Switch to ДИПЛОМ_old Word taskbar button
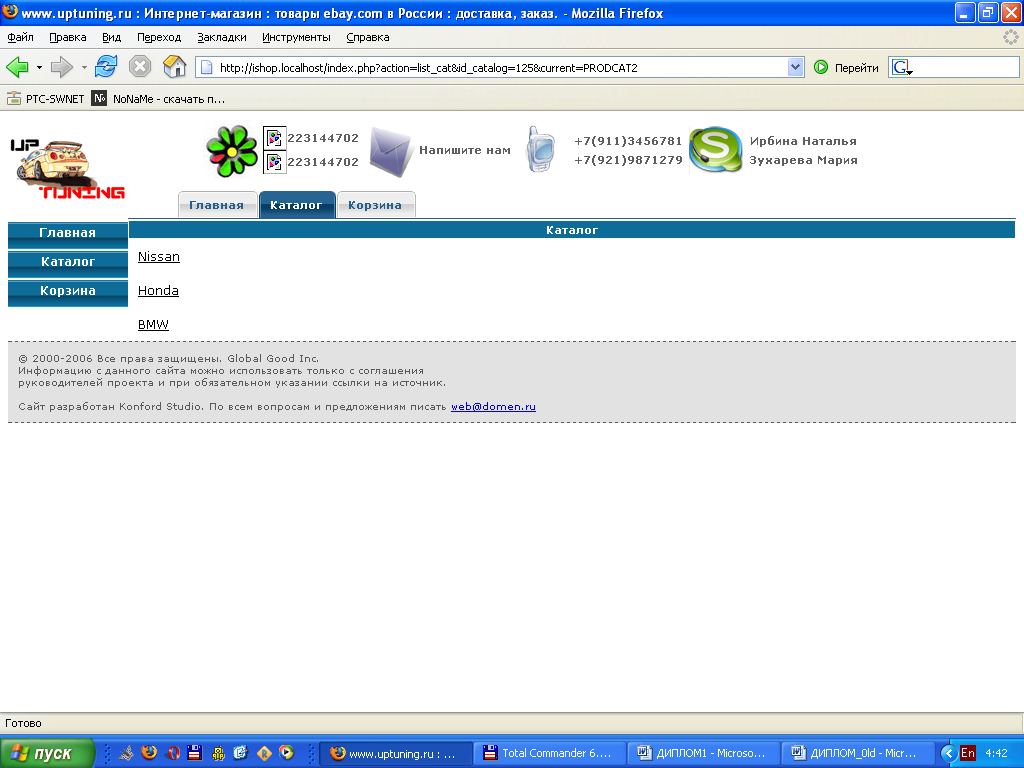Screen dimensions: 1024x768 coord(858,753)
